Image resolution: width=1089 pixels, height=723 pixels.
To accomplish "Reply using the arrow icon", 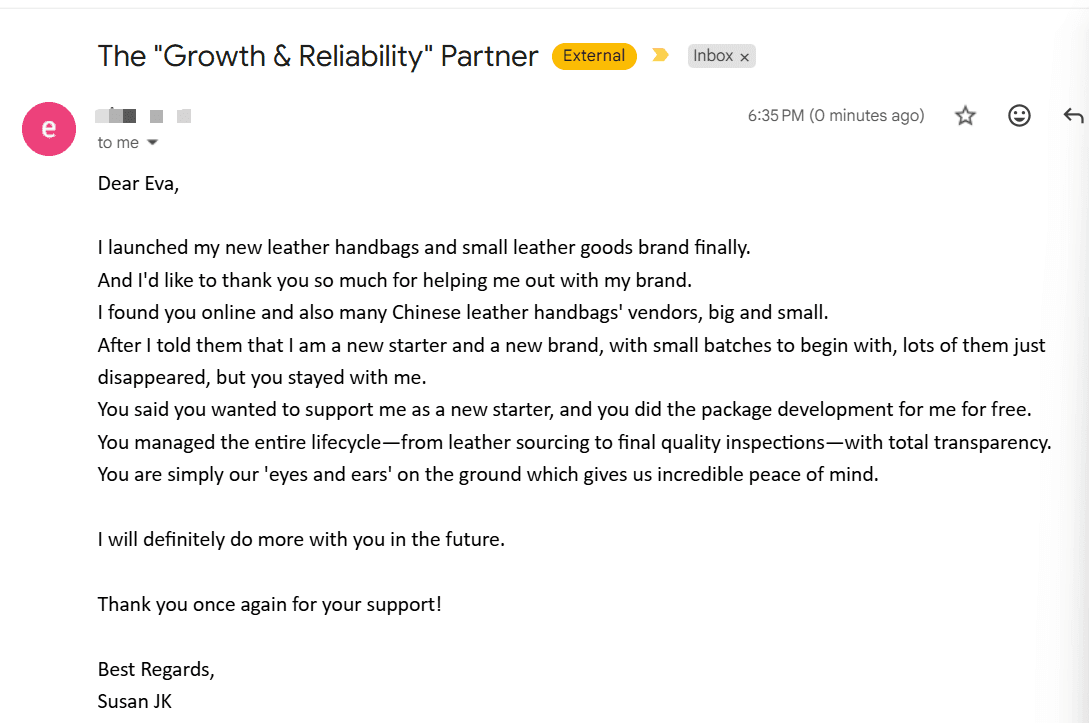I will [x=1073, y=115].
